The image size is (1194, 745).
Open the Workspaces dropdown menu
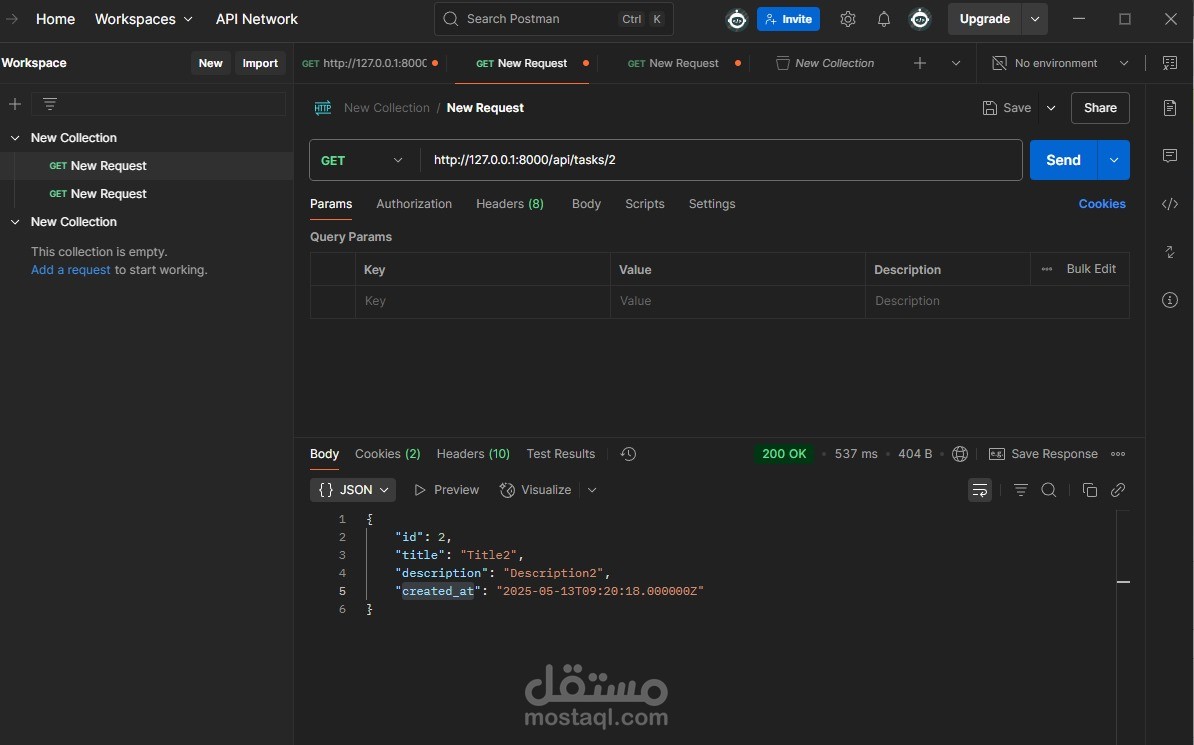click(x=143, y=19)
